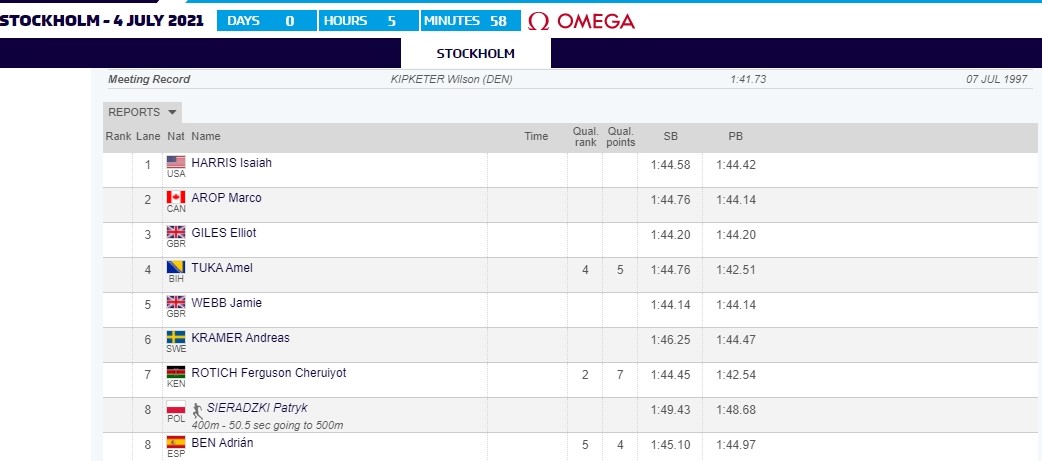The height and width of the screenshot is (461, 1042).
Task: Click the Stockholm - 4 July 2021 title
Action: click(102, 21)
